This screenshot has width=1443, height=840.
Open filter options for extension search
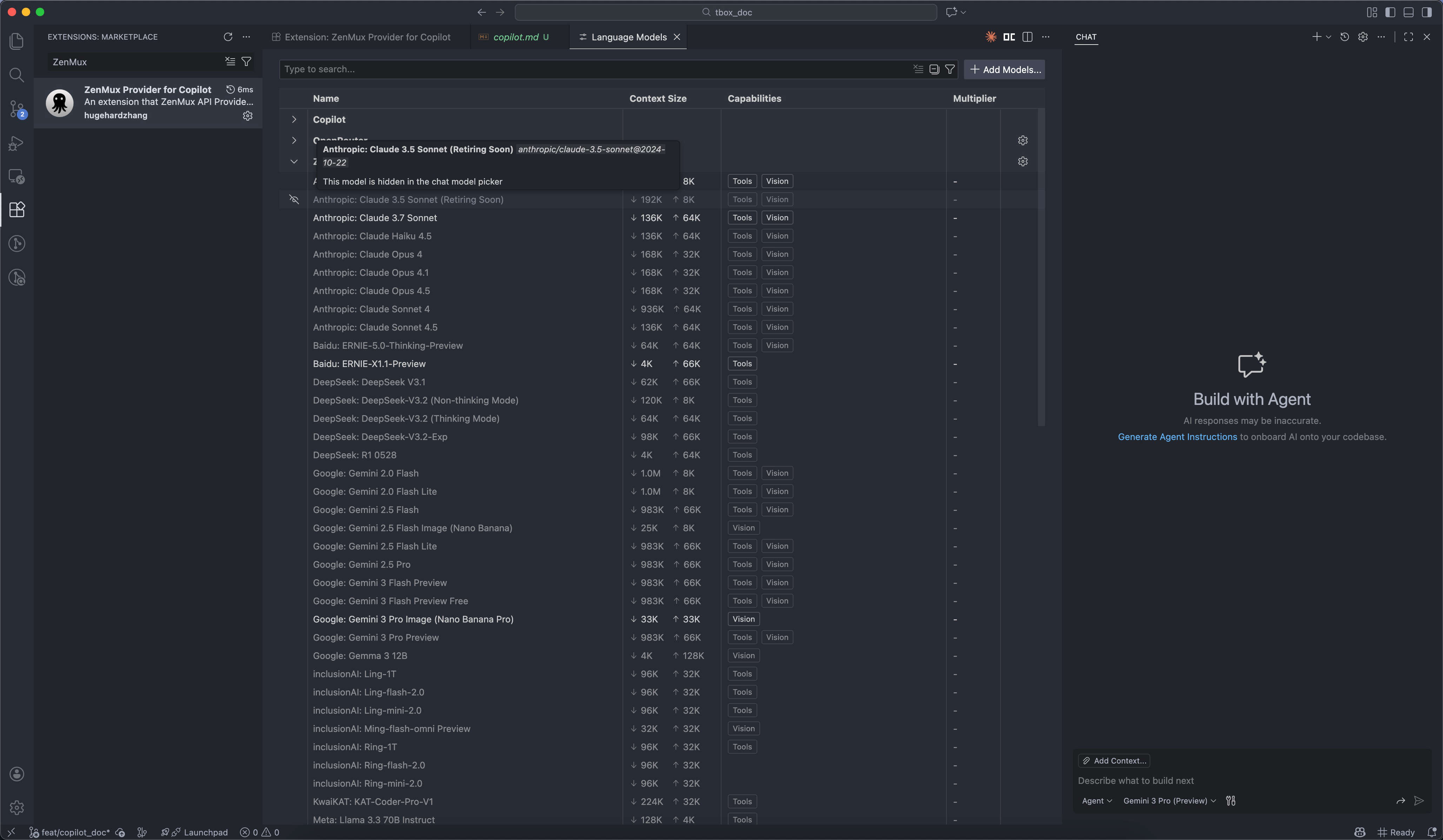click(246, 61)
